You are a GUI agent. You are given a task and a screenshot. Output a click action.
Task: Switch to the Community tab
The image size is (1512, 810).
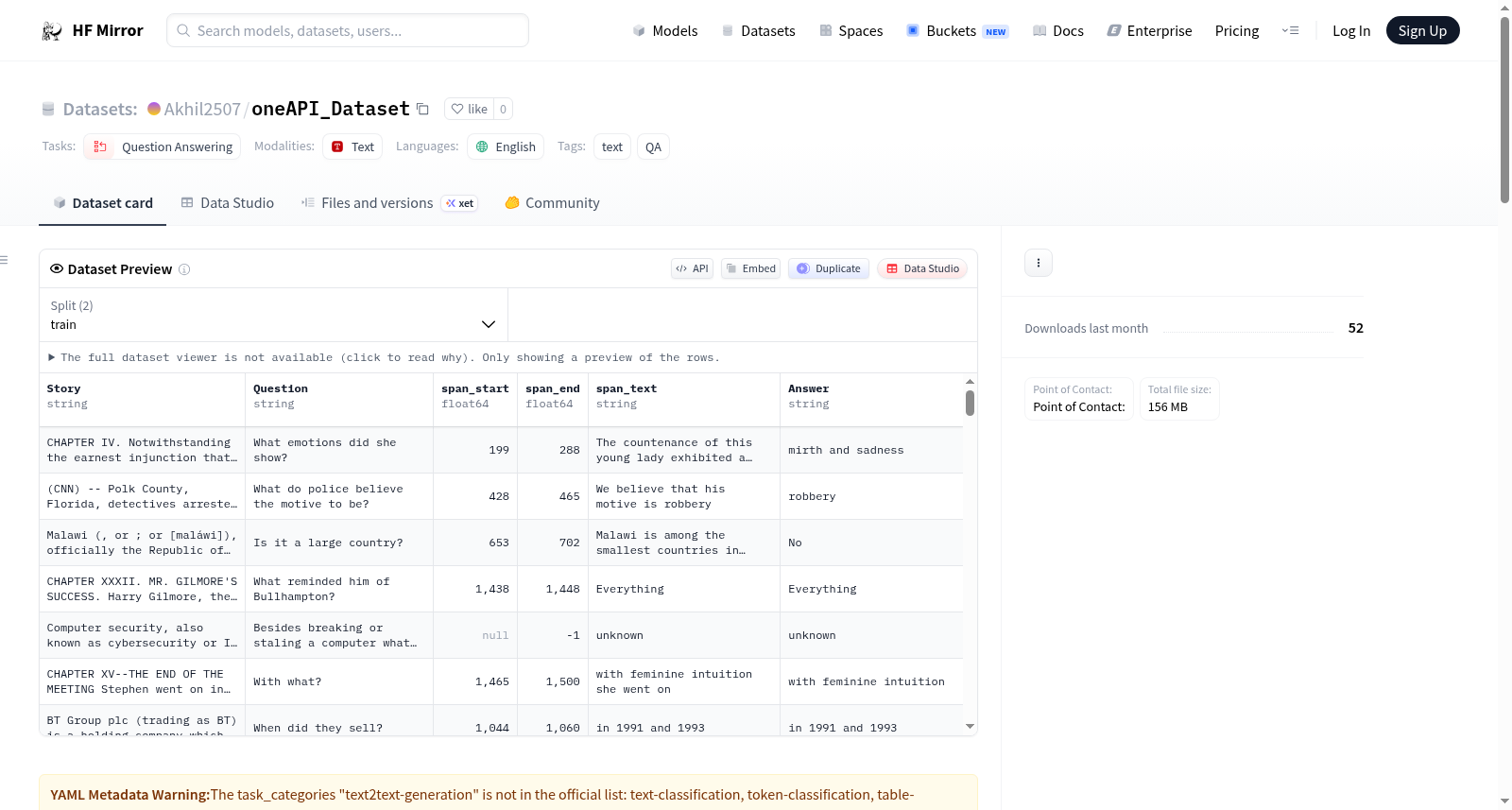click(x=553, y=203)
